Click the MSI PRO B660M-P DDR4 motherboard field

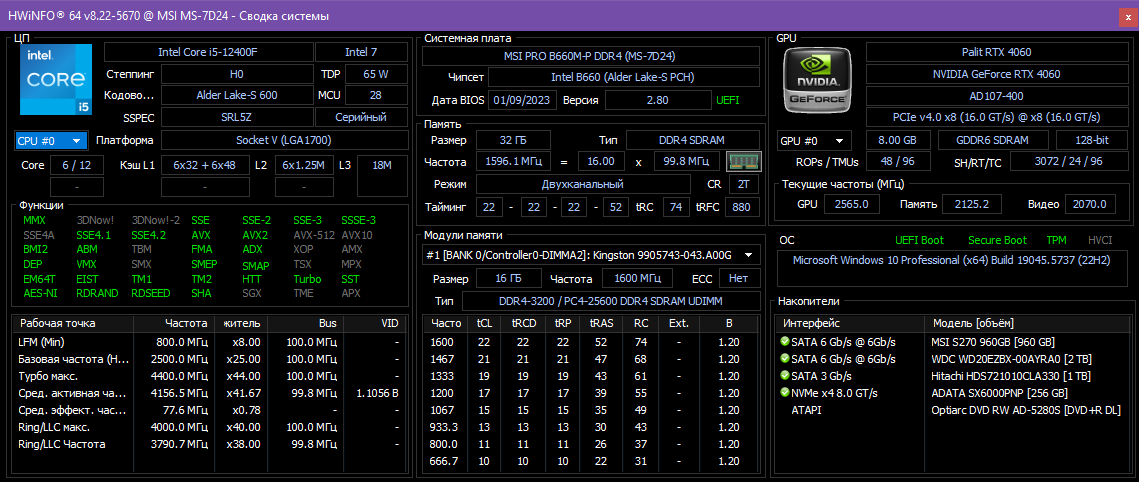pos(591,56)
